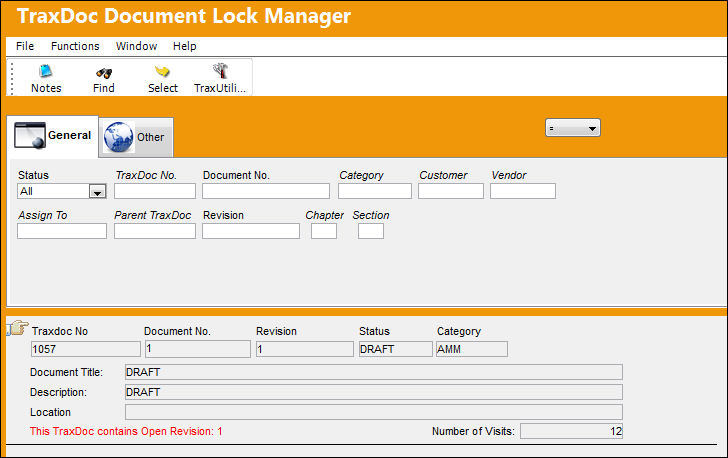The image size is (728, 458).
Task: Click the Find binoculars icon
Action: click(104, 73)
